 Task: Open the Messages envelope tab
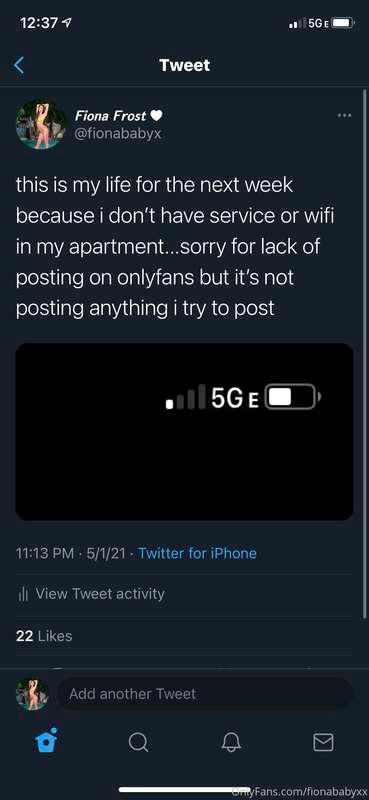[x=323, y=742]
